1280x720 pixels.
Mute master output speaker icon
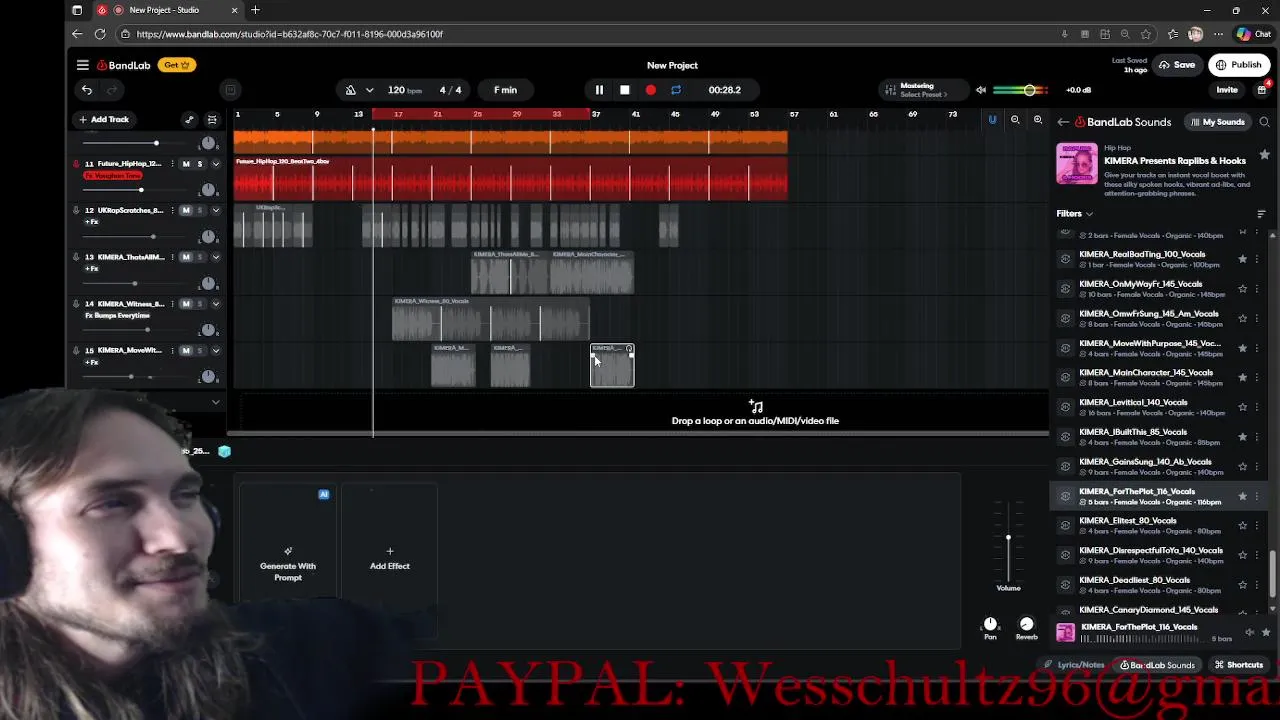981,90
